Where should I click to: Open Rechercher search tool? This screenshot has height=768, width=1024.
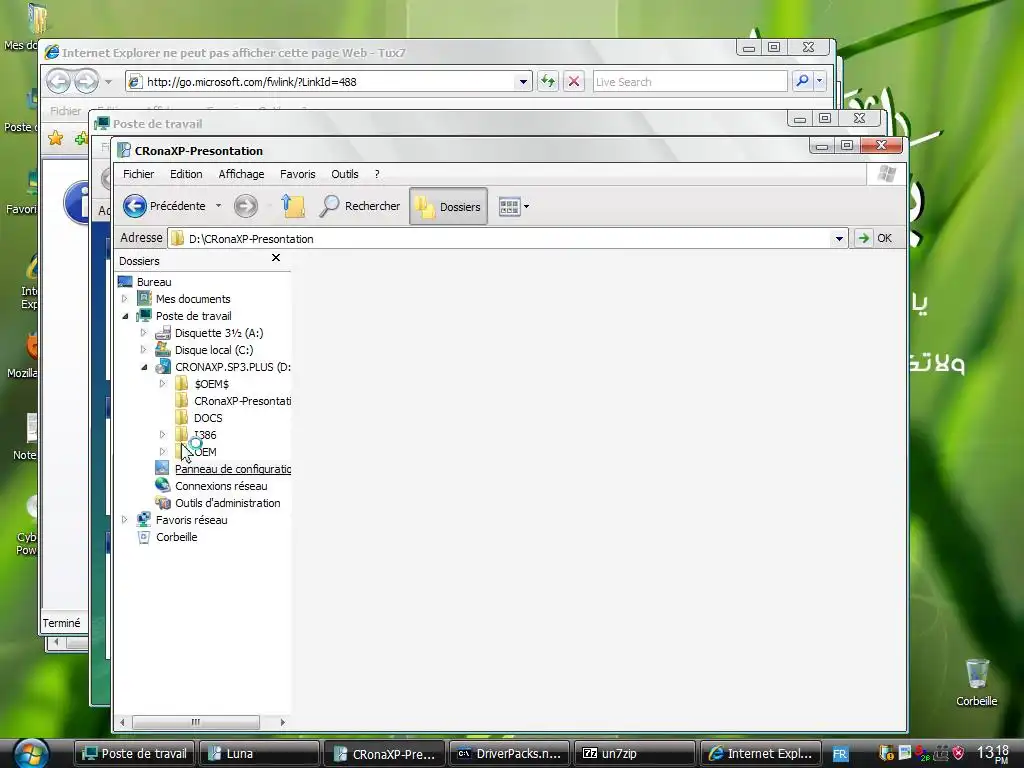point(360,206)
